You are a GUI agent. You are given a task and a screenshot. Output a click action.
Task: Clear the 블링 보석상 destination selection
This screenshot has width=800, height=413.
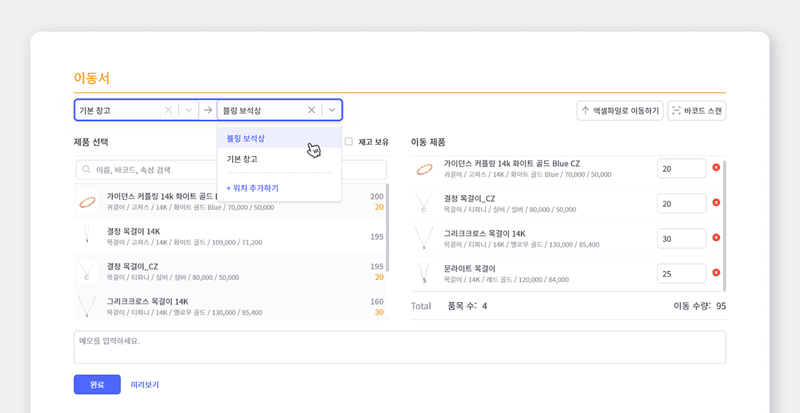pos(311,110)
